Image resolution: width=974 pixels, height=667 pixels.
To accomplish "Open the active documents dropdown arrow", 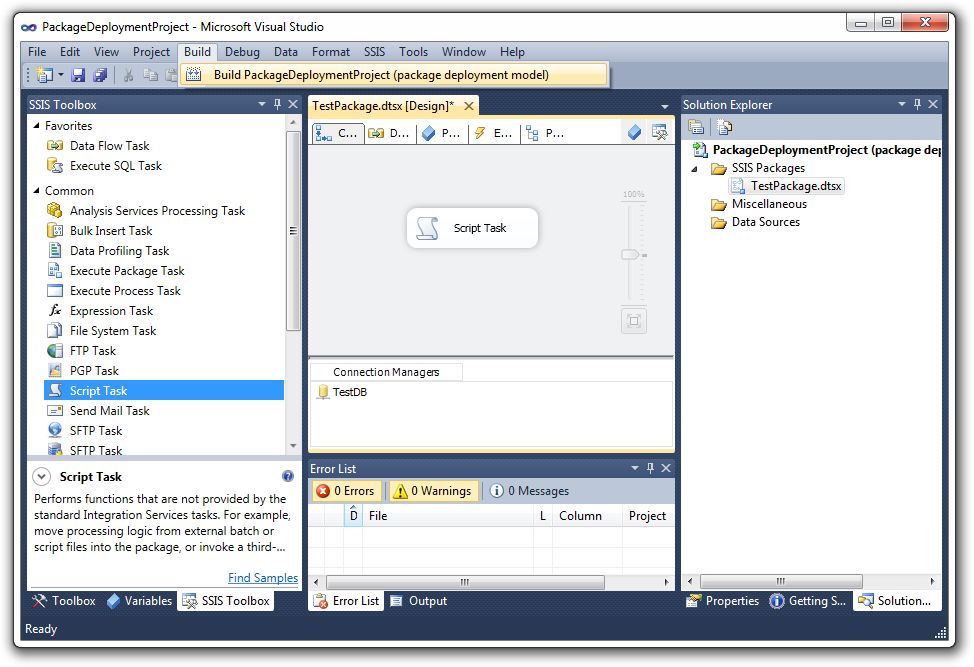I will point(665,107).
